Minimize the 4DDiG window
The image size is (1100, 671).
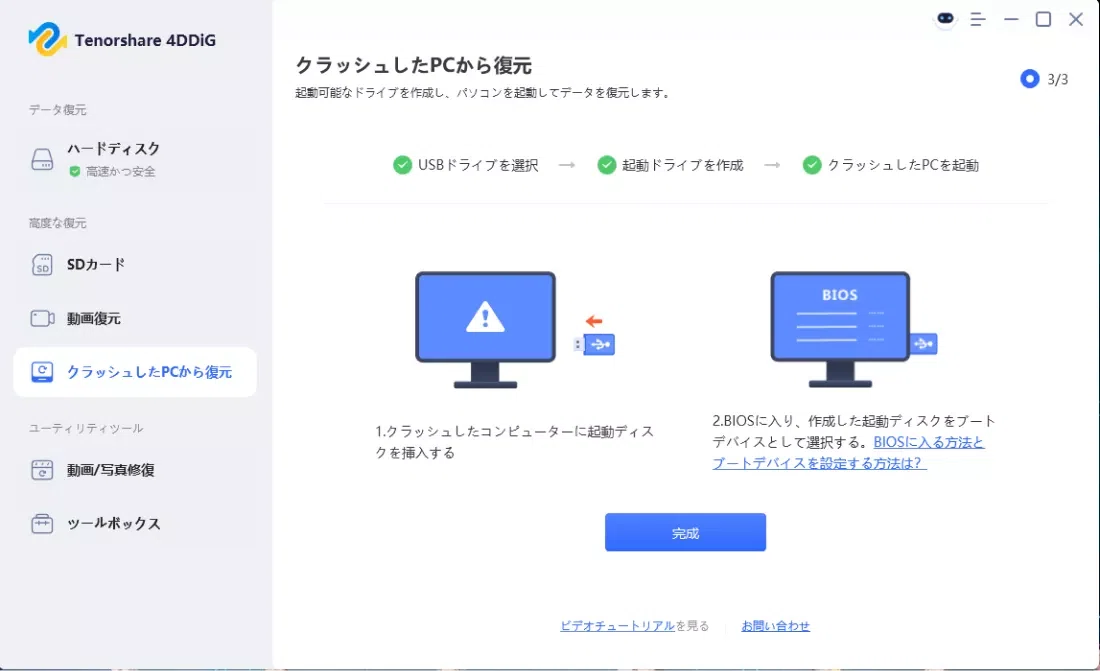1011,20
